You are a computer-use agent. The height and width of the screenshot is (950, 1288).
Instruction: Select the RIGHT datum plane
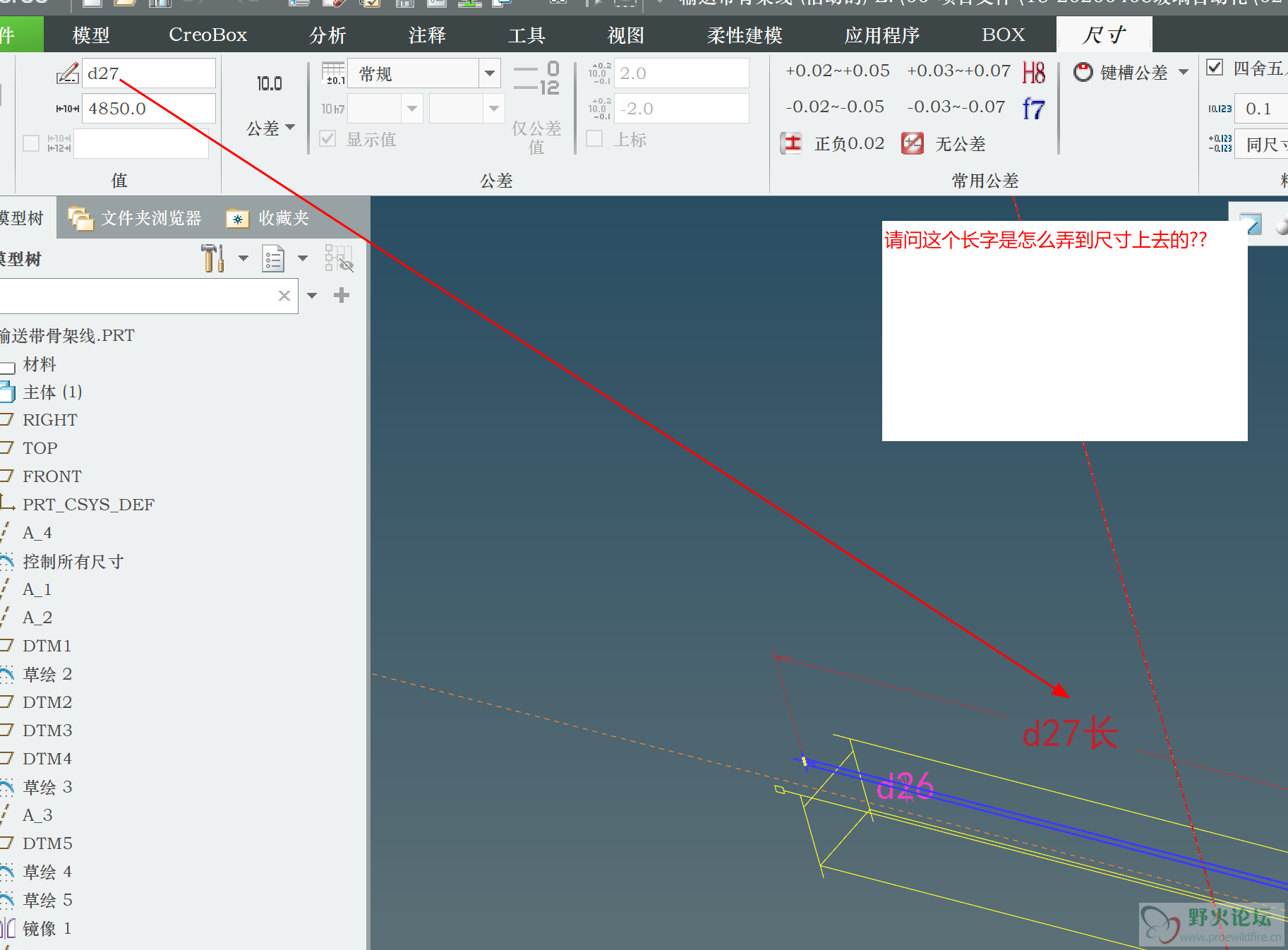(50, 420)
